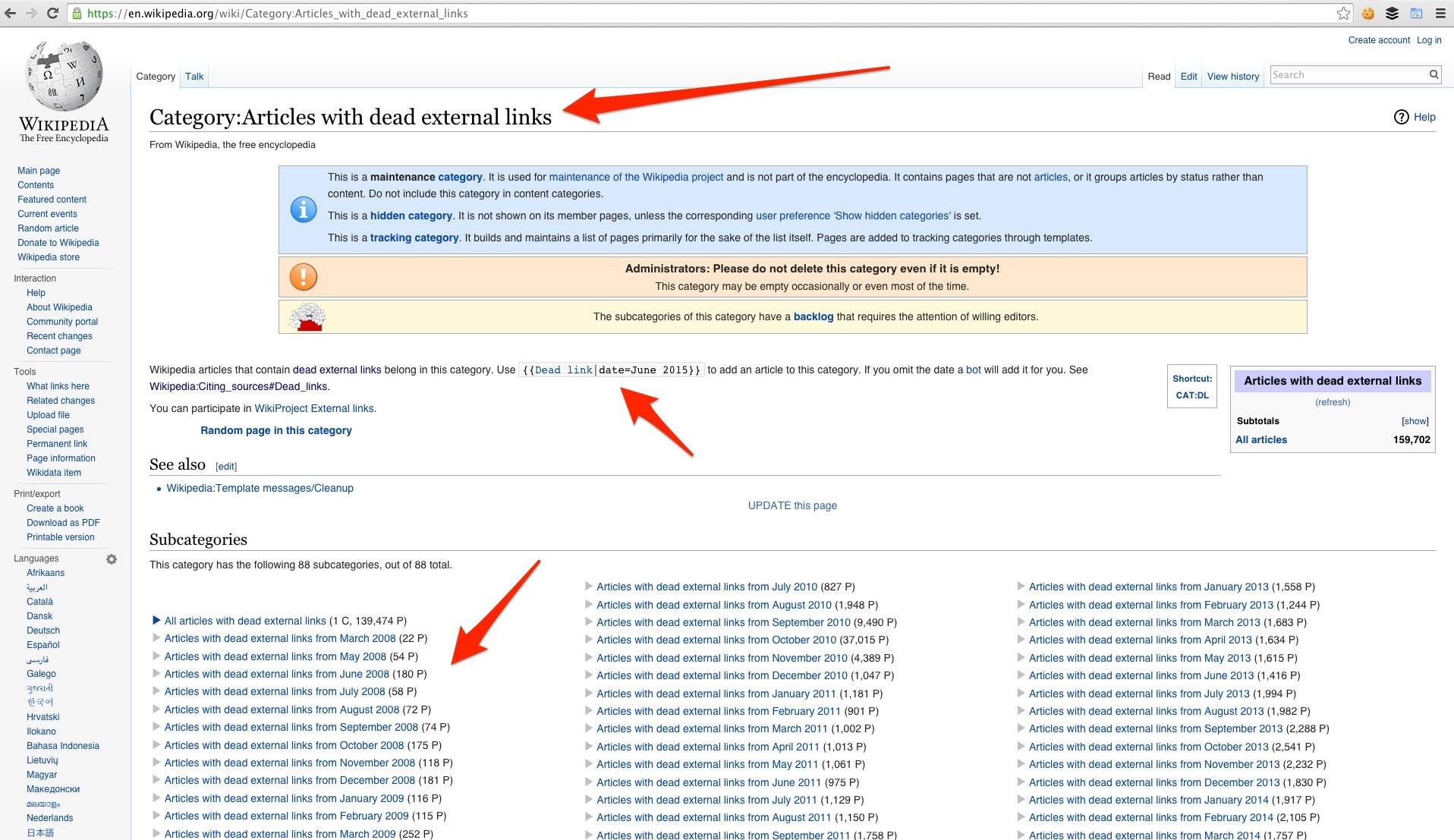Click Random page in this category
Viewport: 1454px width, 840px height.
[275, 429]
